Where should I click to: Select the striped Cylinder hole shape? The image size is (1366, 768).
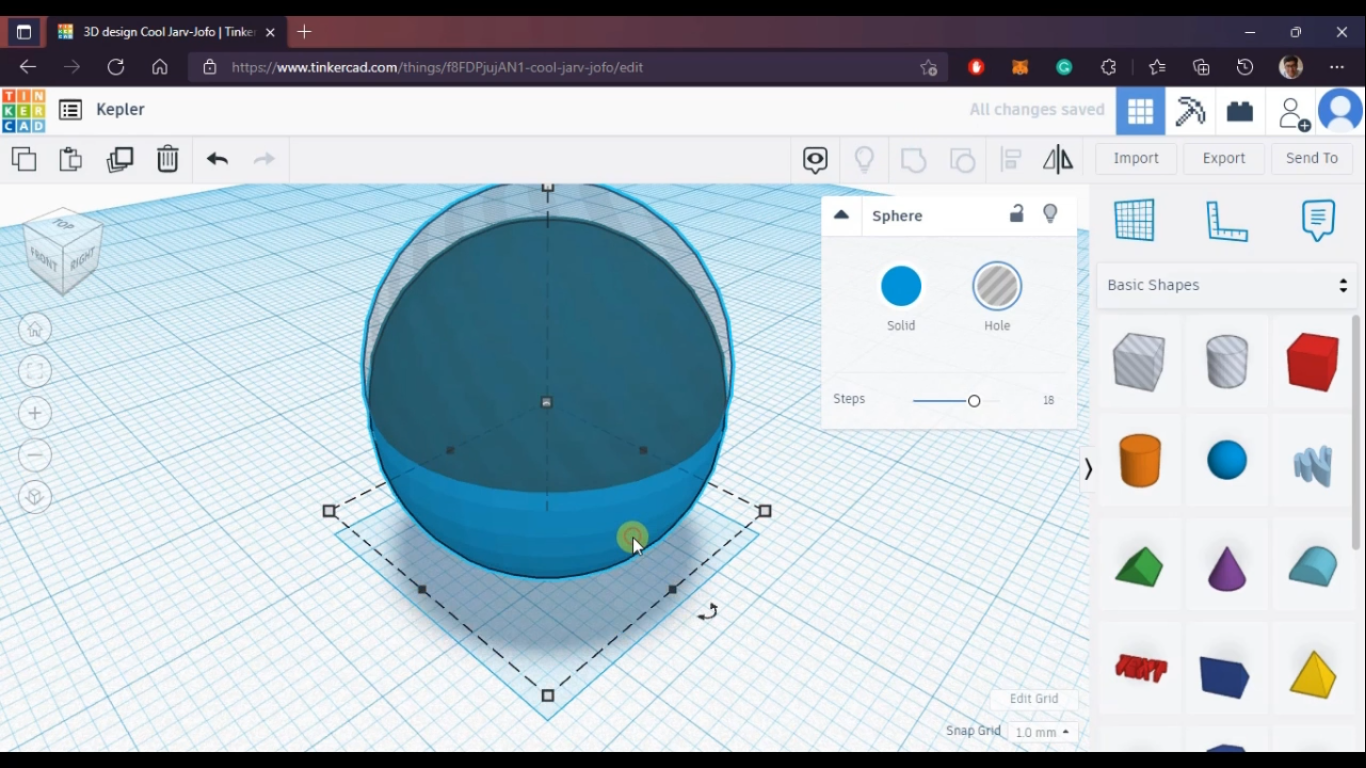[1227, 361]
